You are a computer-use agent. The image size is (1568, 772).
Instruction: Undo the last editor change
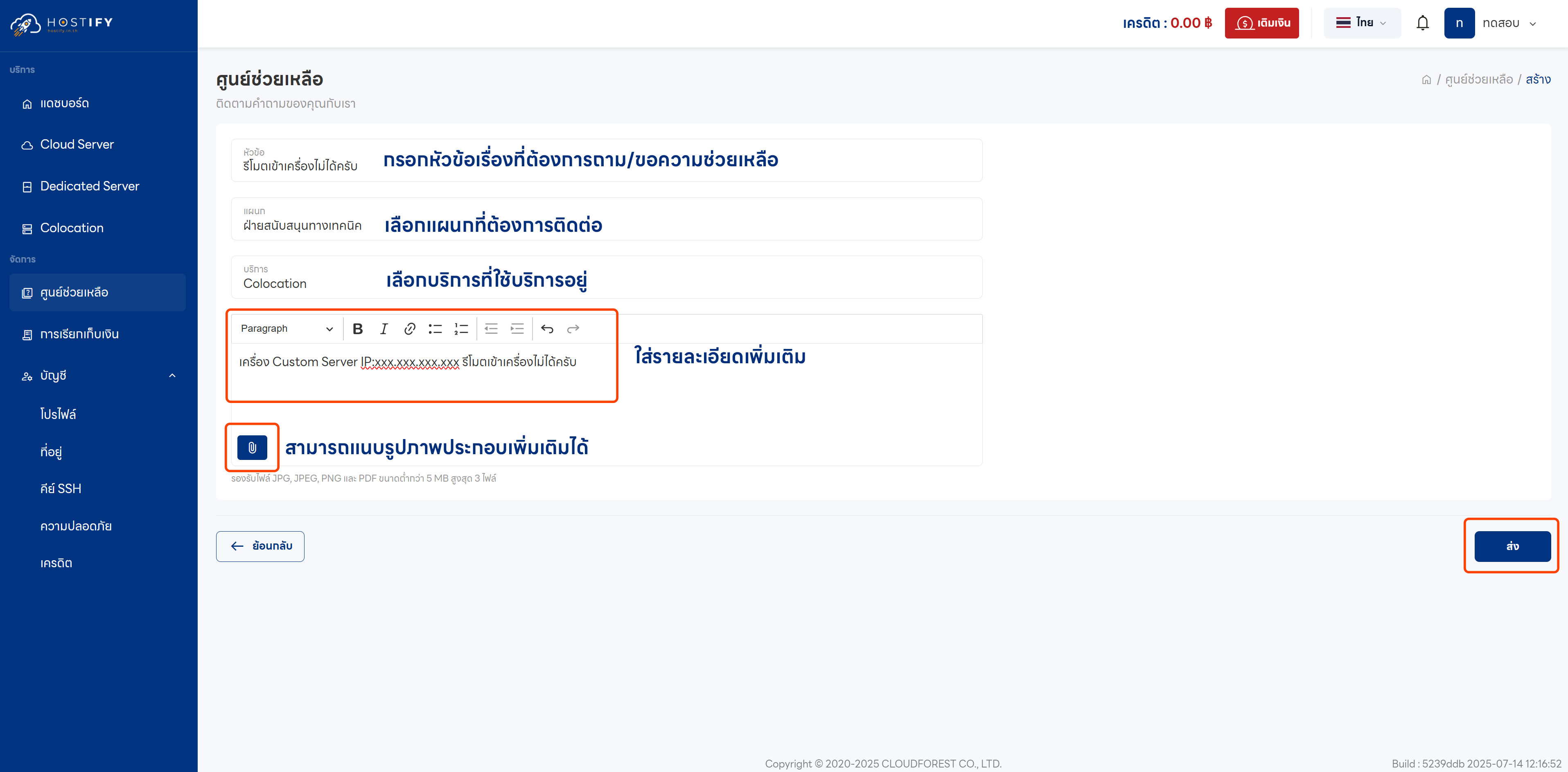tap(546, 328)
